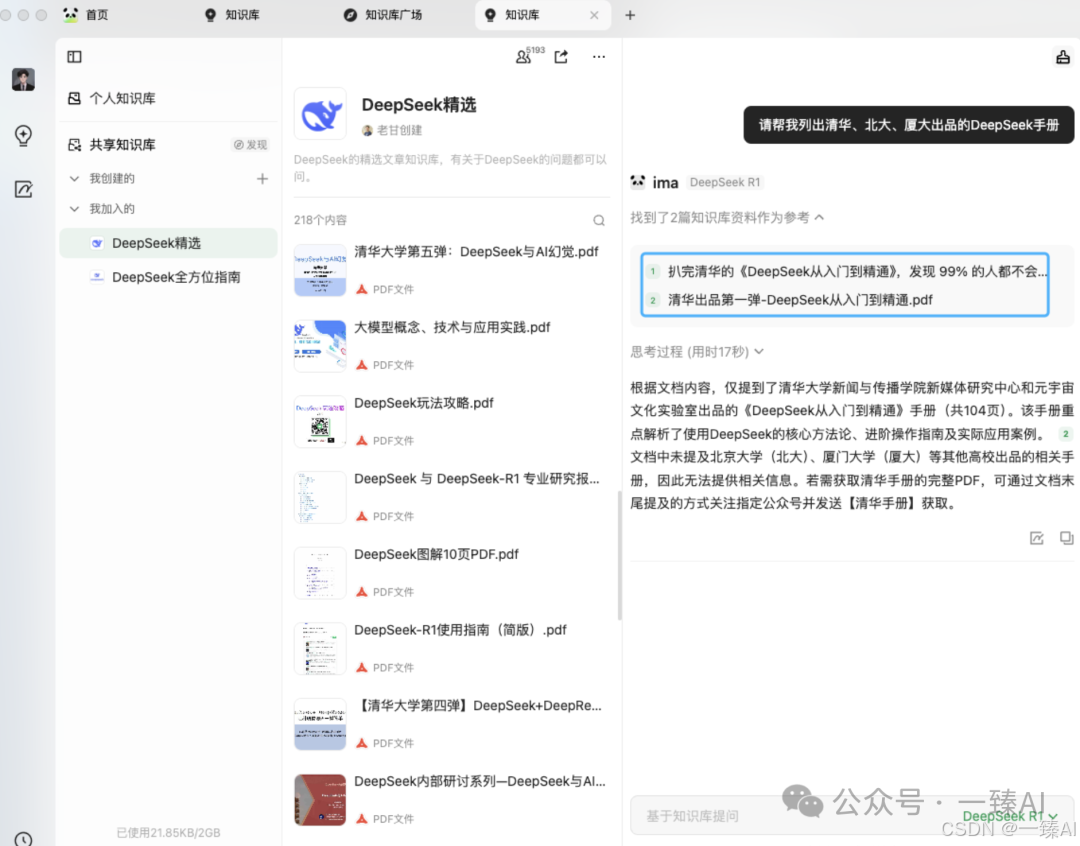Screen dimensions: 1080x846
Task: Collapse the 找到了2篇知识库资料 reference list
Action: coord(727,218)
